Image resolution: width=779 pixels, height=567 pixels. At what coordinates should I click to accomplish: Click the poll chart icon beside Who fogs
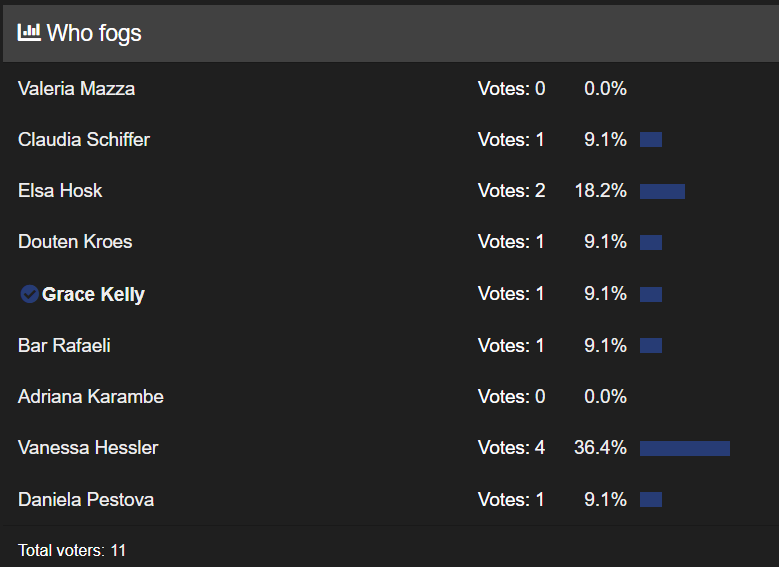coord(29,32)
